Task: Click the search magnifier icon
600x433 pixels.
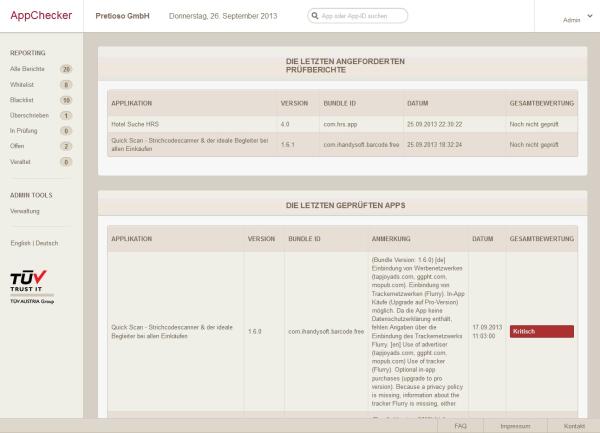Action: [x=314, y=18]
